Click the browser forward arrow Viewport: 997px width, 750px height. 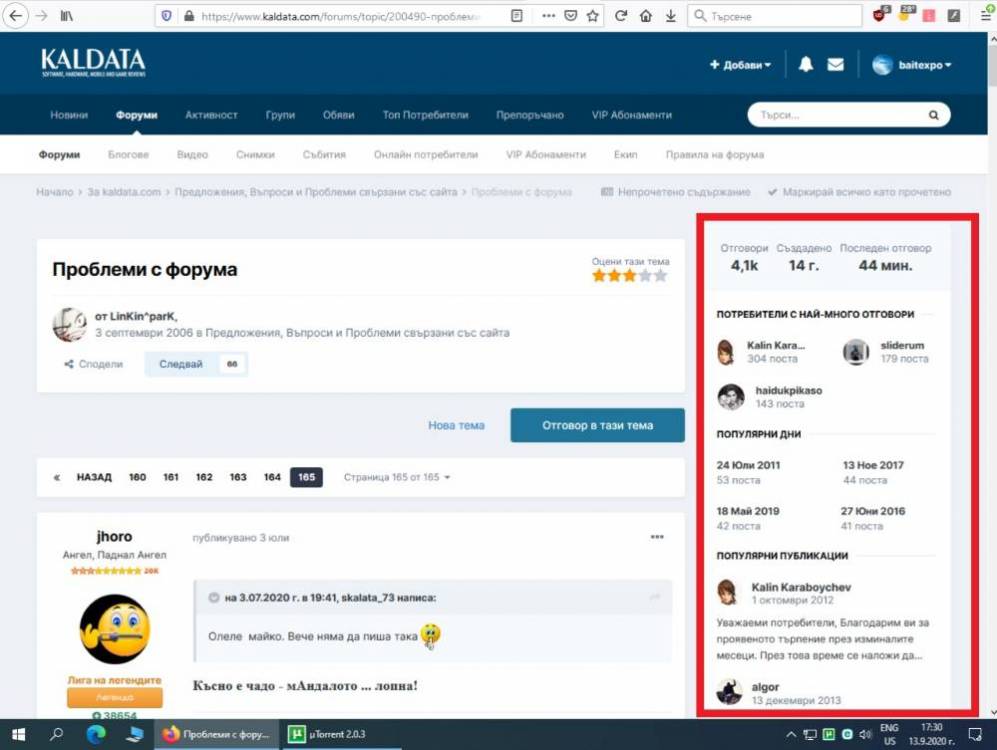[x=42, y=16]
